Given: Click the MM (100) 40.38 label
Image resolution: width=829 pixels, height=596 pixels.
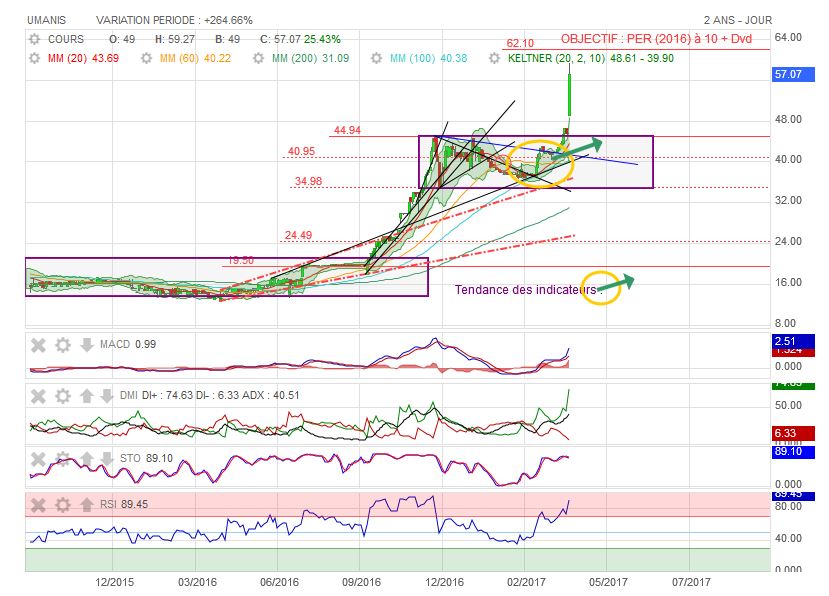Looking at the screenshot, I should click(429, 58).
